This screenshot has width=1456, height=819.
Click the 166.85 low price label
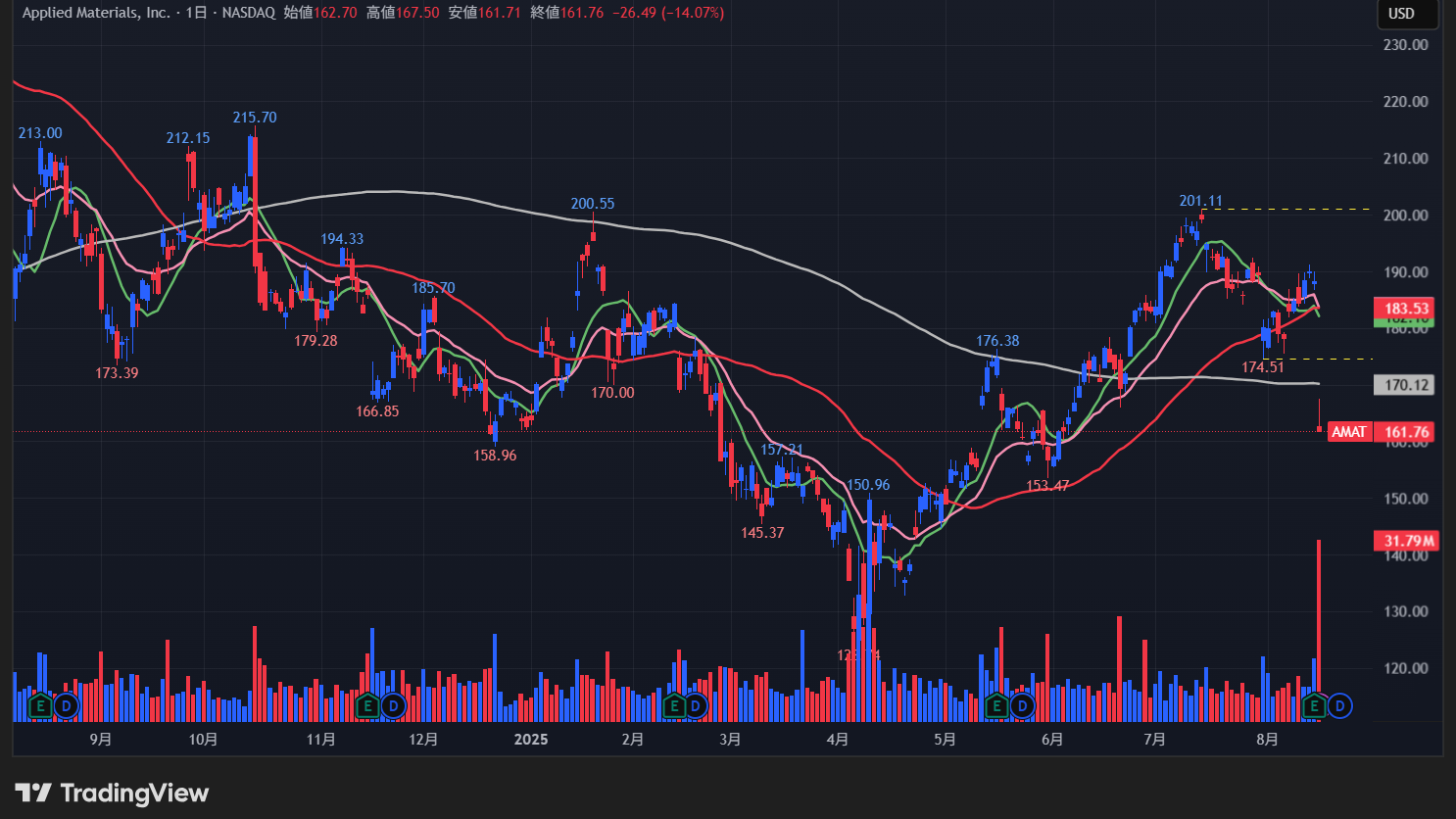click(377, 411)
